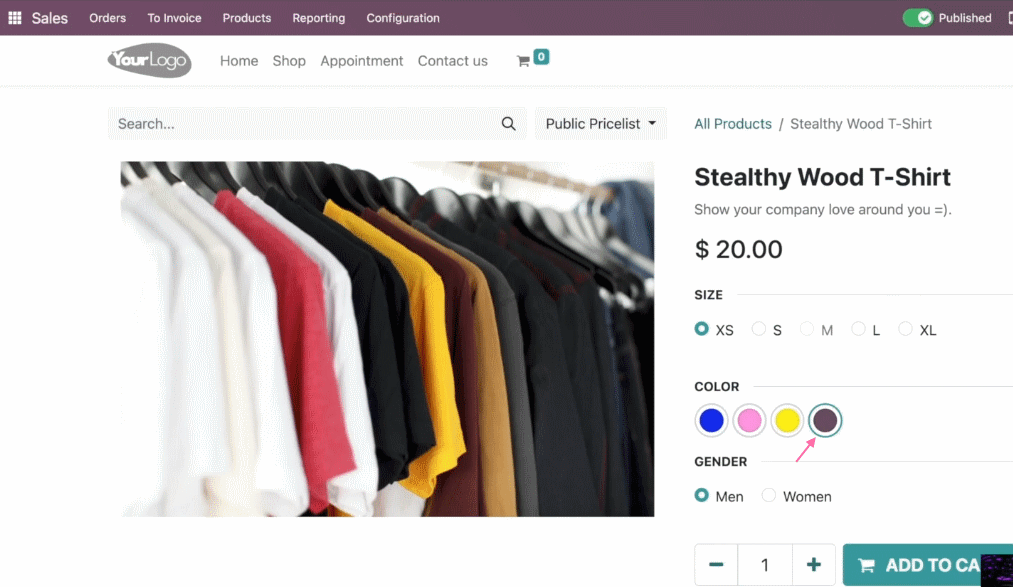Open the Reporting menu

(319, 18)
